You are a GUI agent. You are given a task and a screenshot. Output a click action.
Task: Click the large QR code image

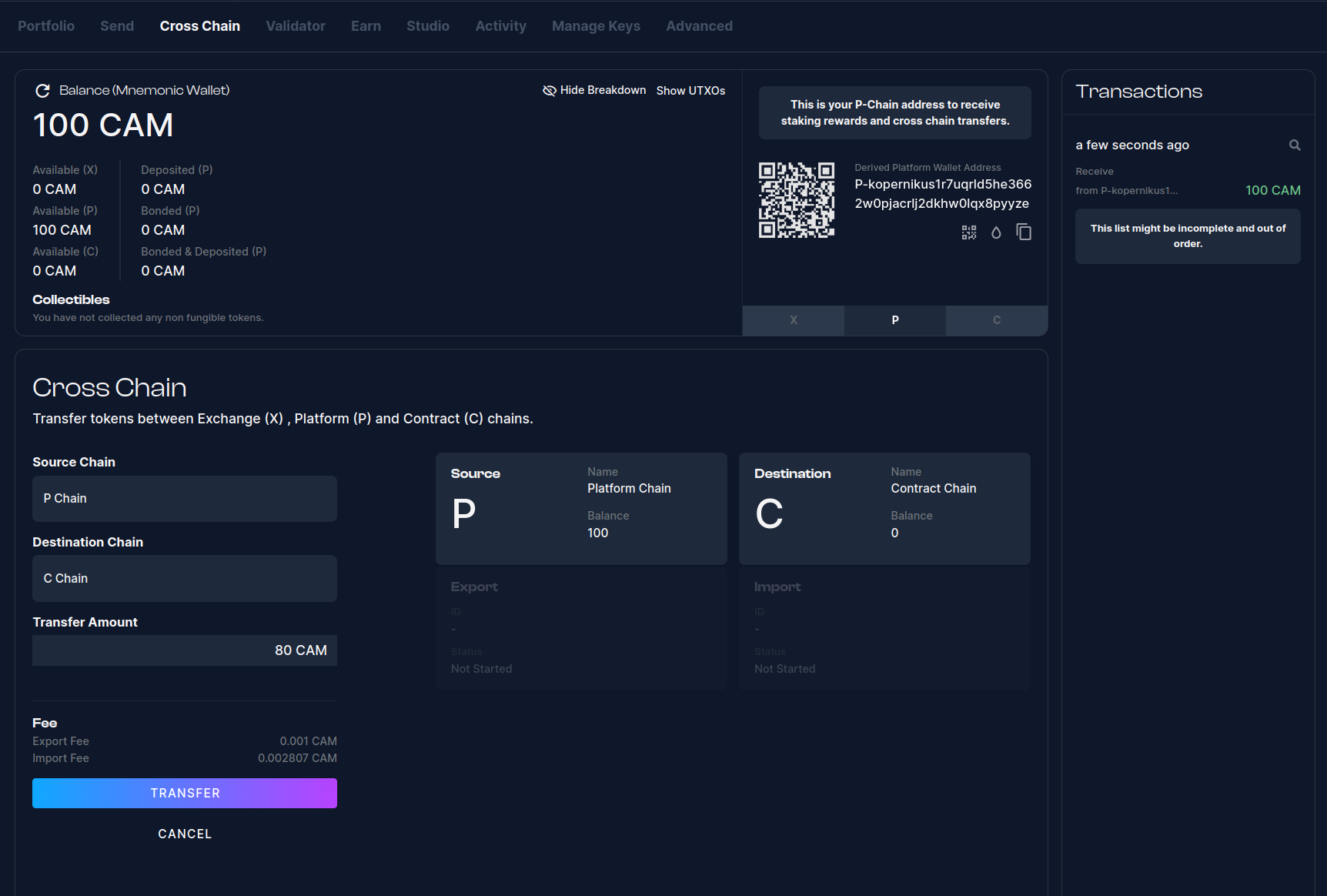[x=797, y=200]
